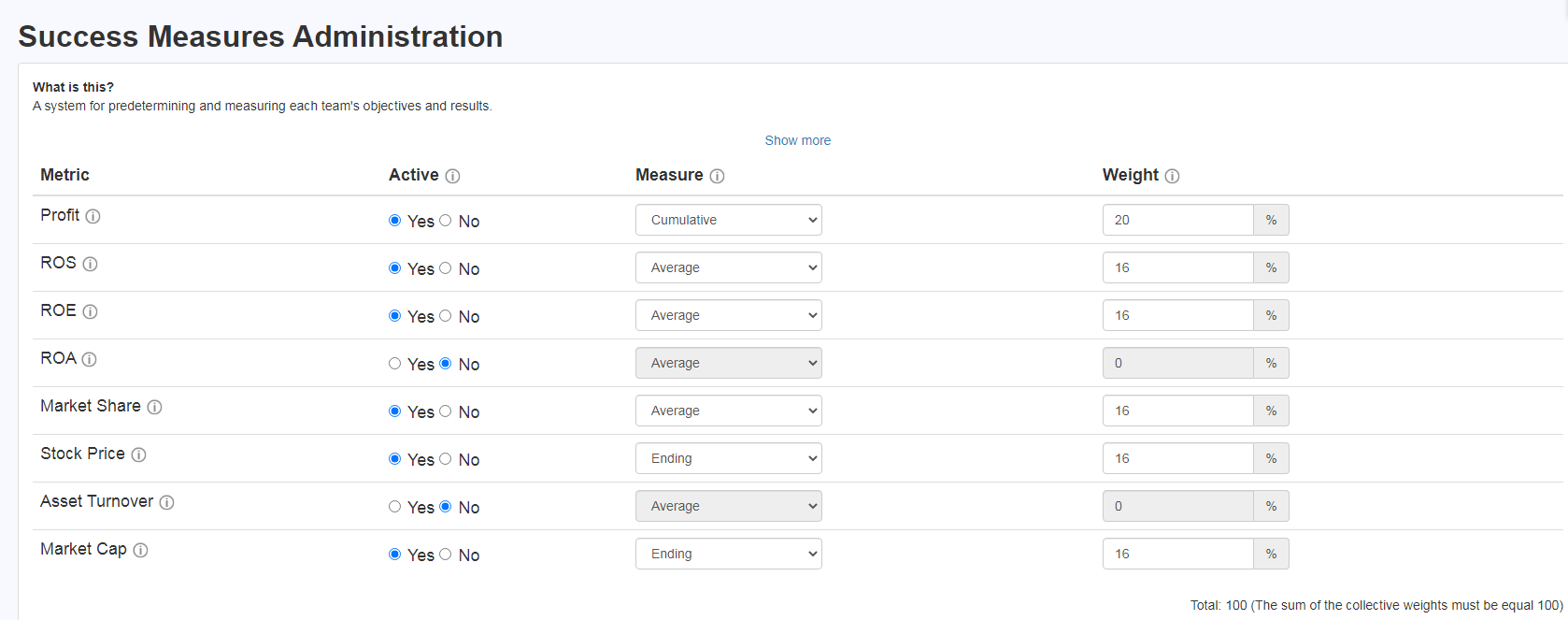1568x620 pixels.
Task: Enable Asset Turnover with Yes radio
Action: click(394, 507)
